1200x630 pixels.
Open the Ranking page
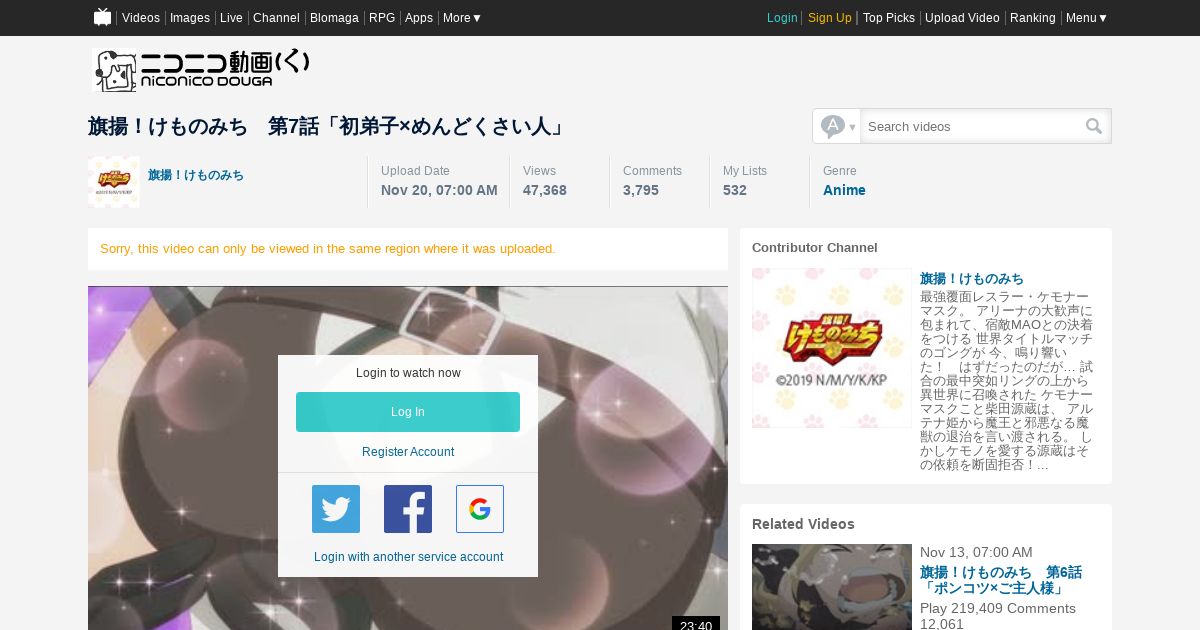(x=1033, y=18)
